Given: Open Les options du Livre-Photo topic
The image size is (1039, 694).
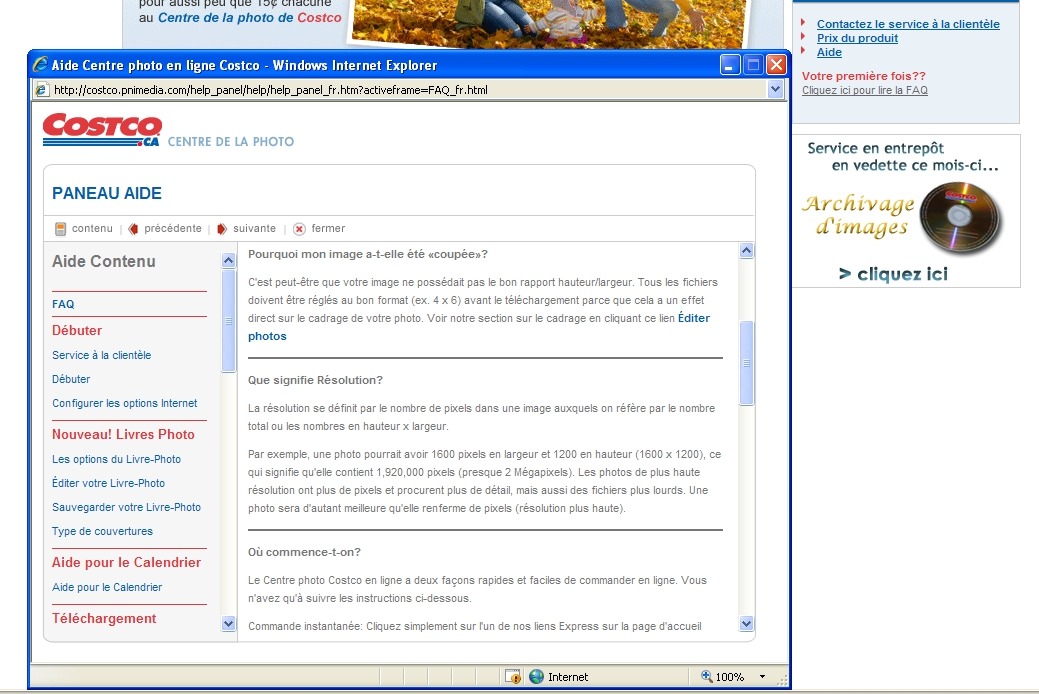Looking at the screenshot, I should [117, 459].
